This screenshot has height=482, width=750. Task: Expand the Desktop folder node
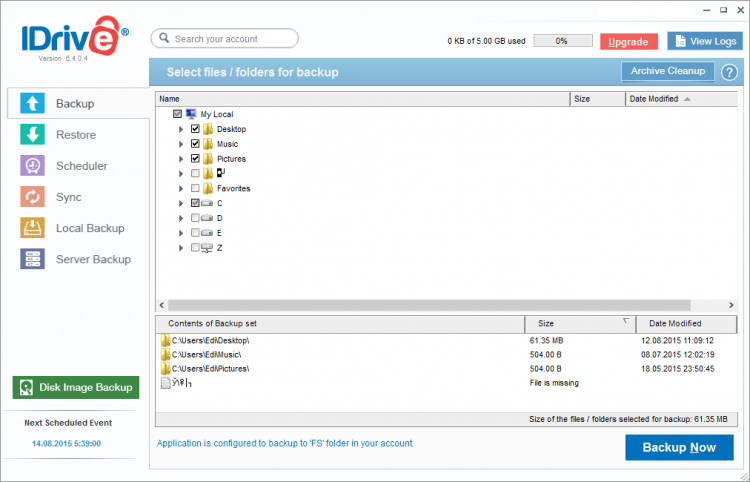[181, 129]
